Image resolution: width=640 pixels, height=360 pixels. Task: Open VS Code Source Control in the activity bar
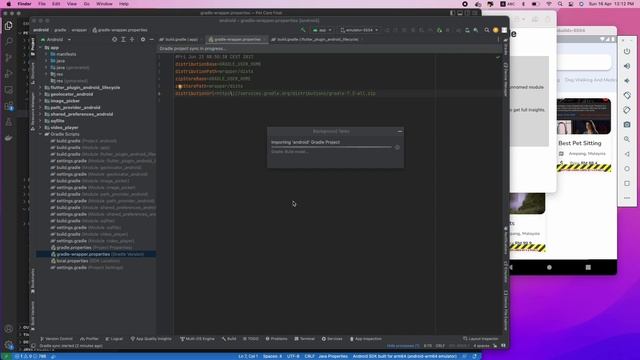coord(9,58)
